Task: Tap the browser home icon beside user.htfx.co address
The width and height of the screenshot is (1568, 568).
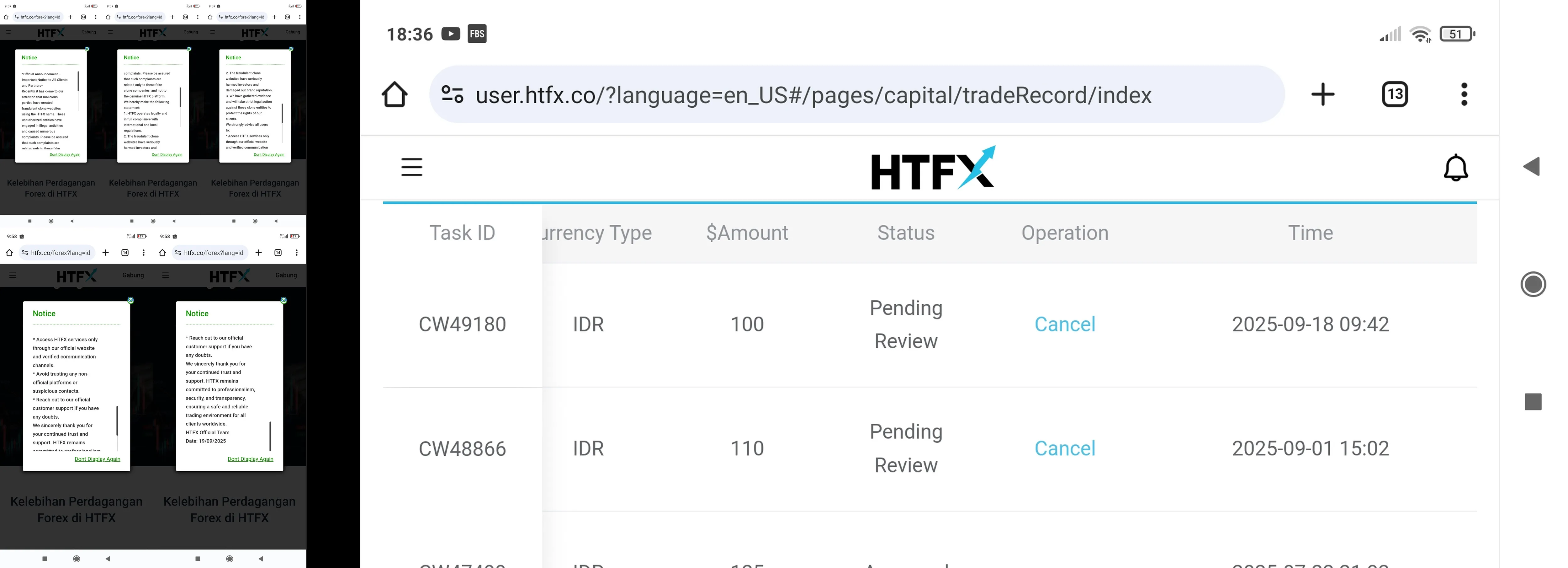Action: pos(395,94)
